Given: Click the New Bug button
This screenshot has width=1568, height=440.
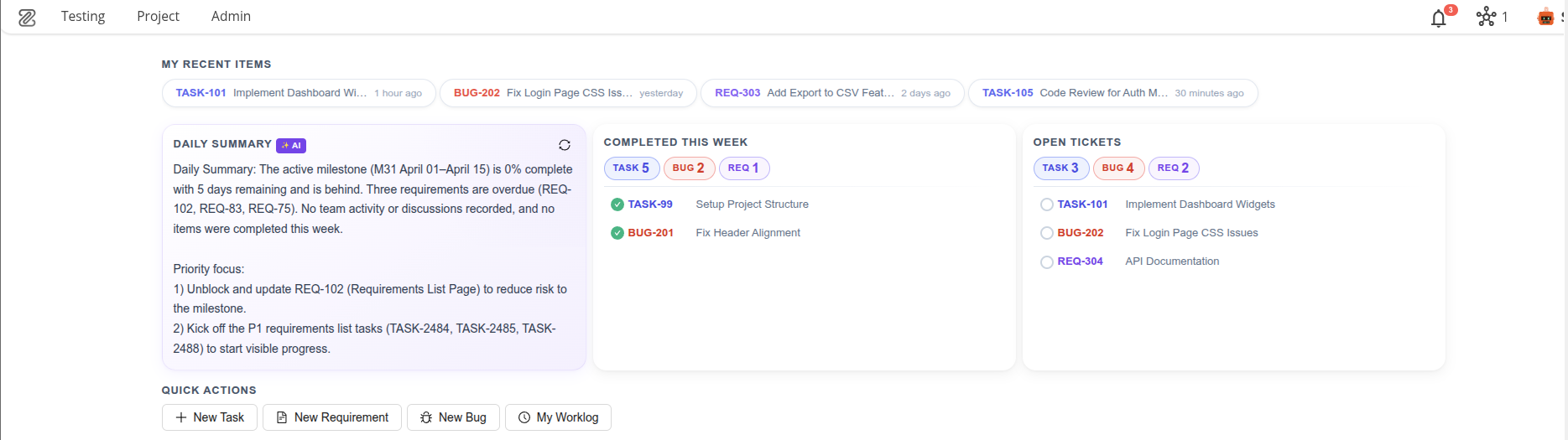Looking at the screenshot, I should point(453,417).
